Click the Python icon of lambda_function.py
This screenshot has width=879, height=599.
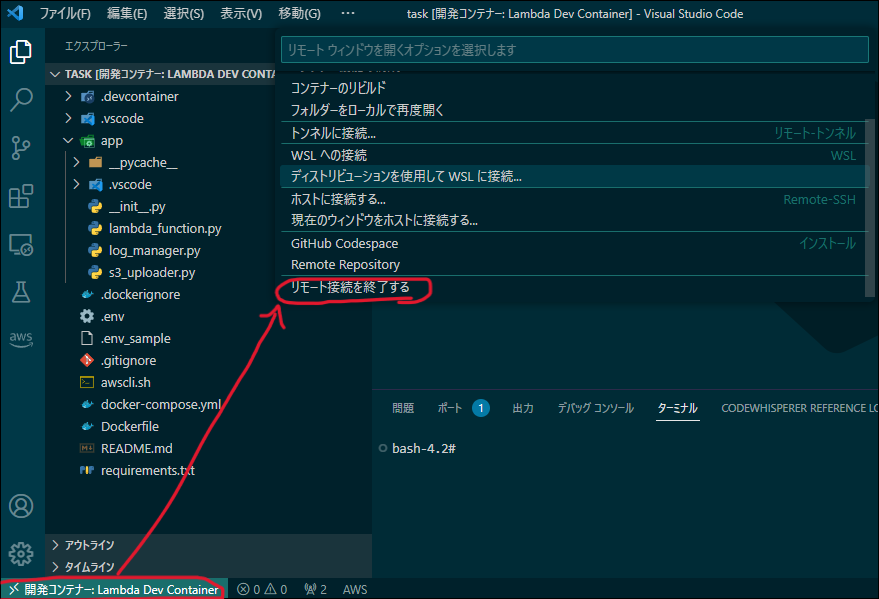95,229
